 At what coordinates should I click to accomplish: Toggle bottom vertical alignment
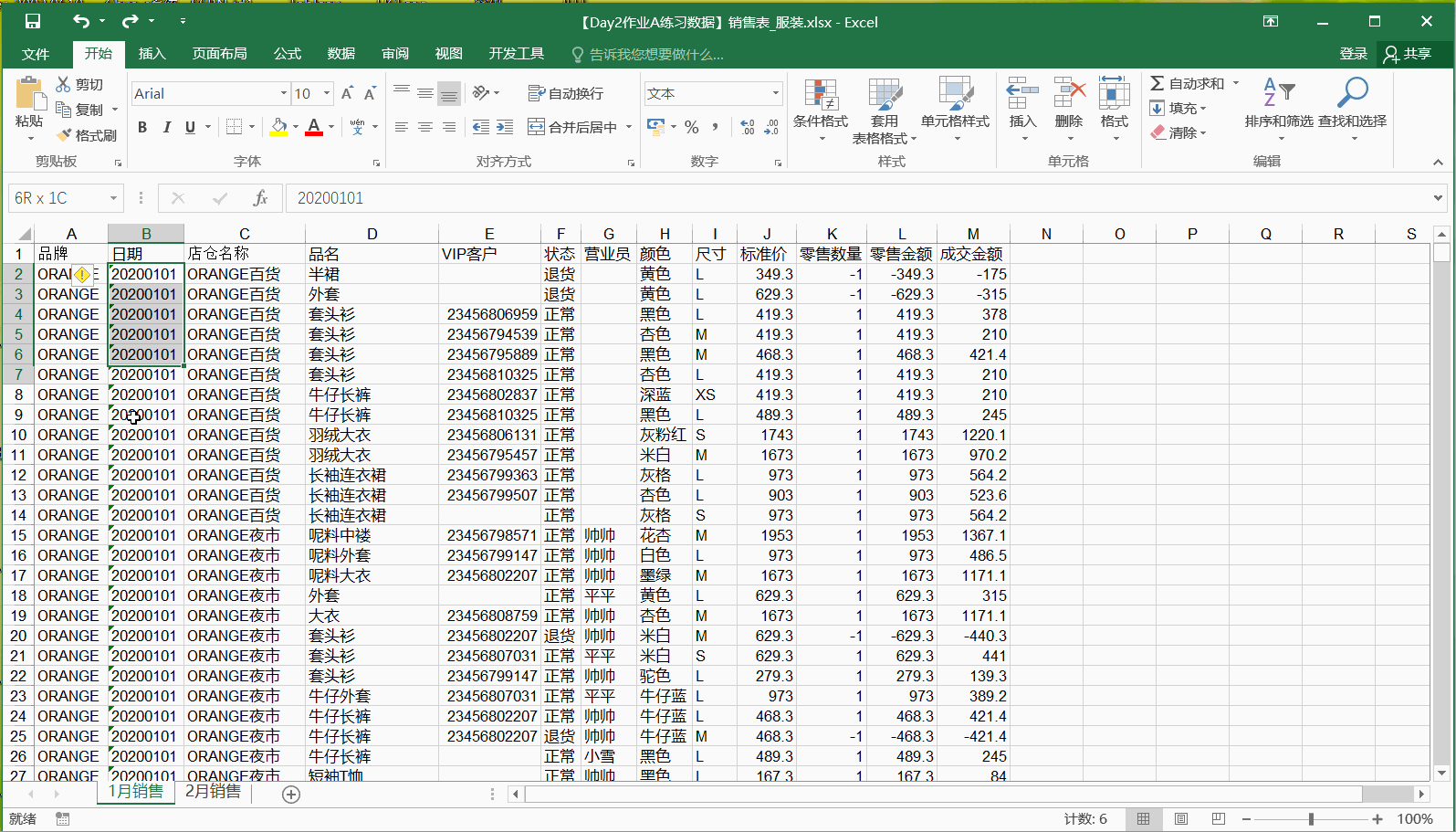[x=449, y=93]
